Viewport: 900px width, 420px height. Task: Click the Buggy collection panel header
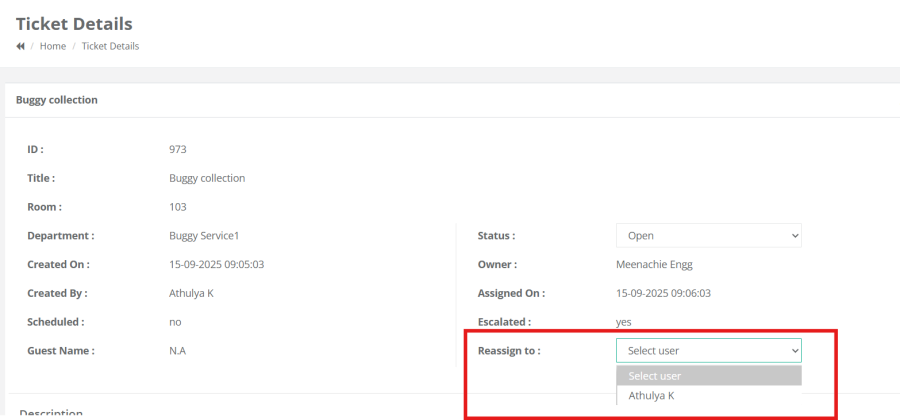tap(56, 100)
